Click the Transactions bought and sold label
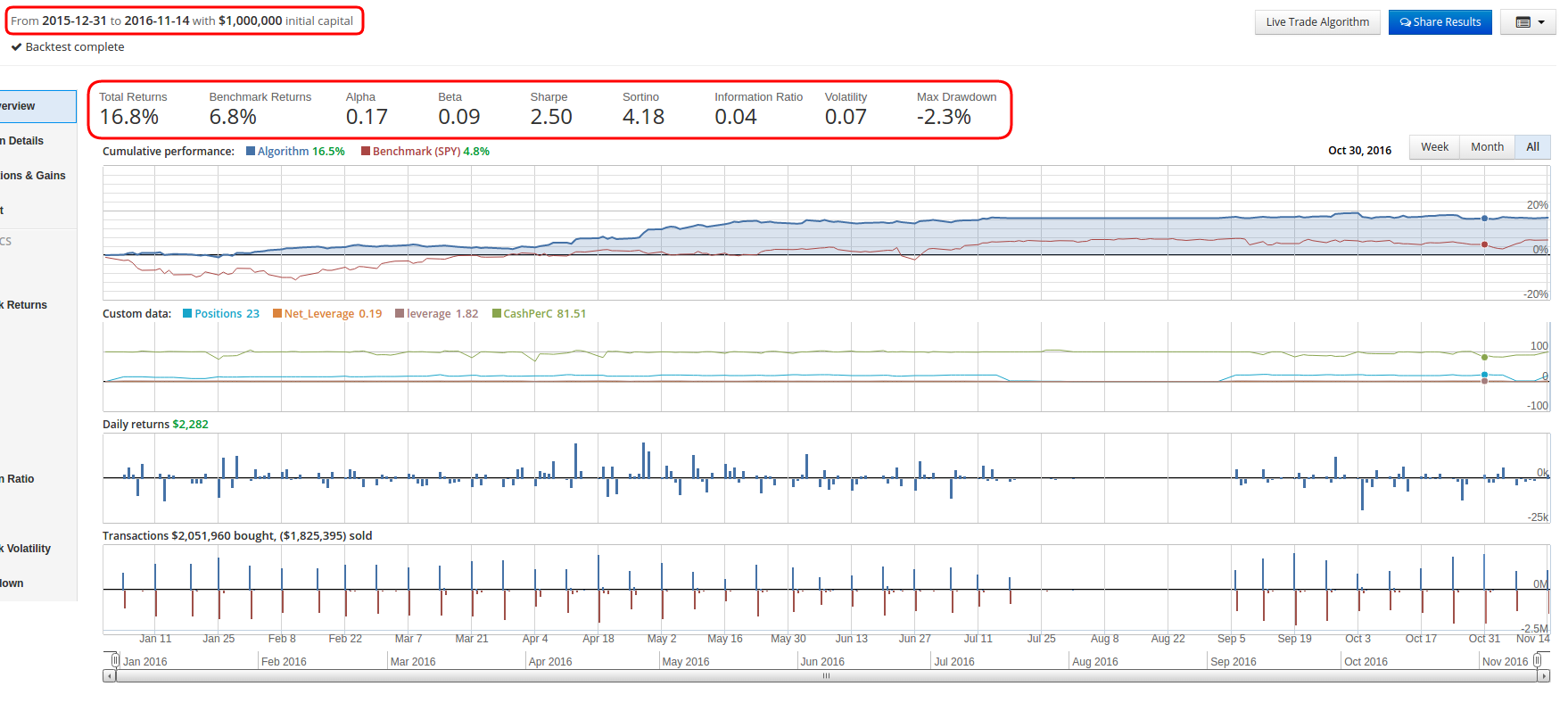Image resolution: width=1568 pixels, height=703 pixels. [237, 536]
